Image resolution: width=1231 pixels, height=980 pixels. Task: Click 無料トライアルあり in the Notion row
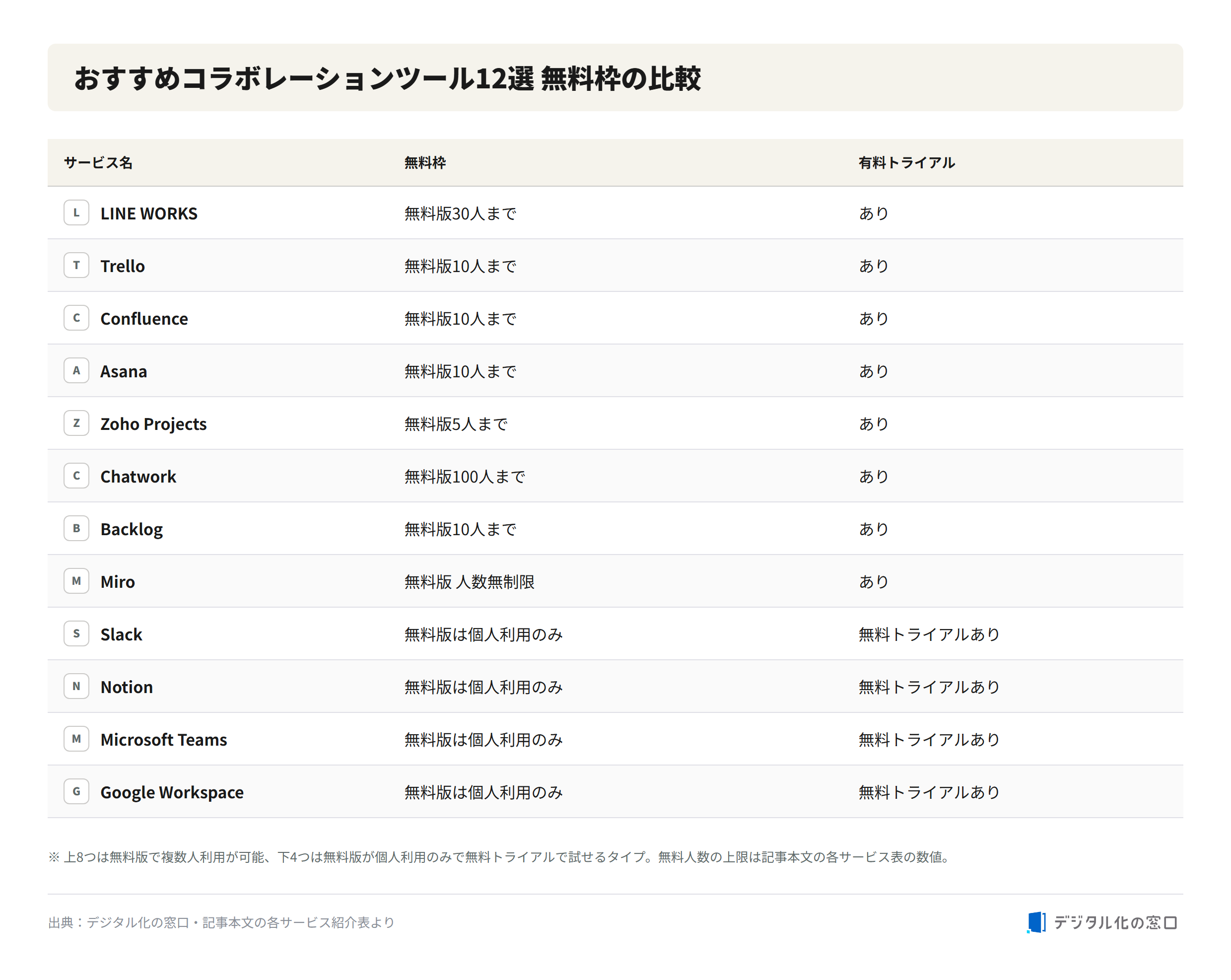(x=929, y=687)
